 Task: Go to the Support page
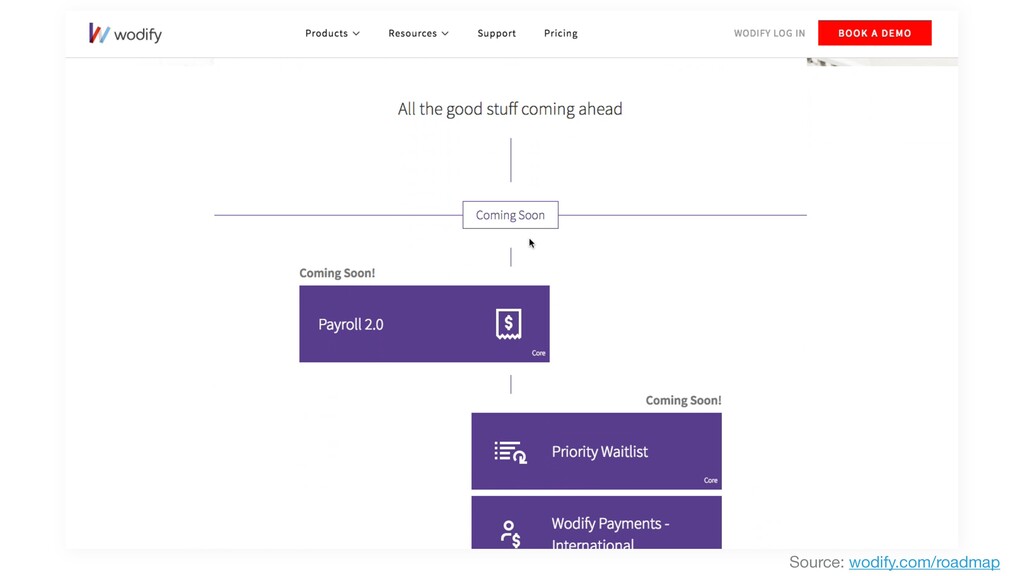(496, 33)
